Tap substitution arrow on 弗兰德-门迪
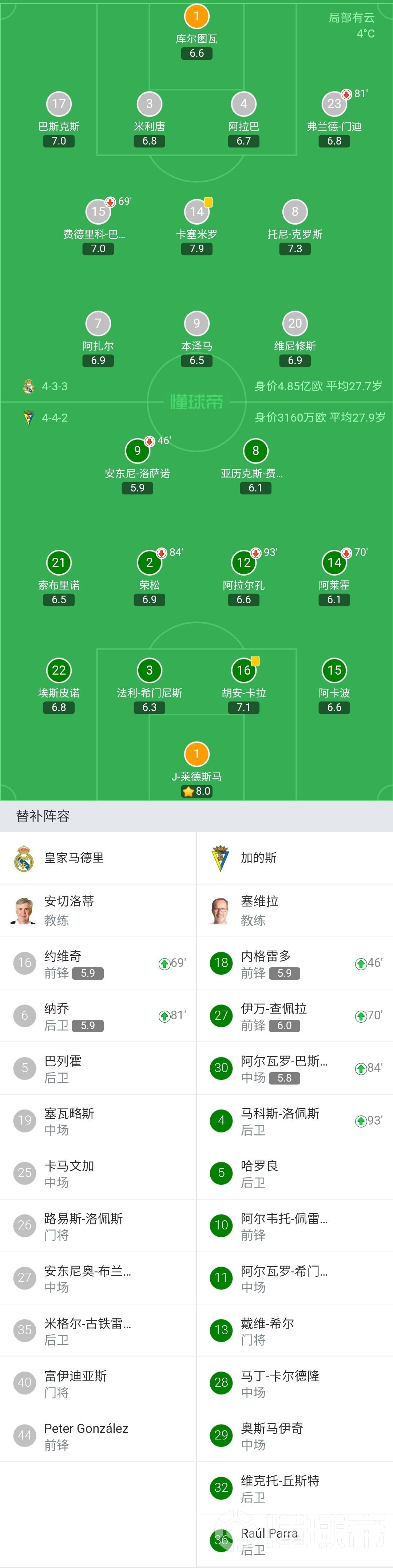The height and width of the screenshot is (1568, 393). [x=346, y=94]
